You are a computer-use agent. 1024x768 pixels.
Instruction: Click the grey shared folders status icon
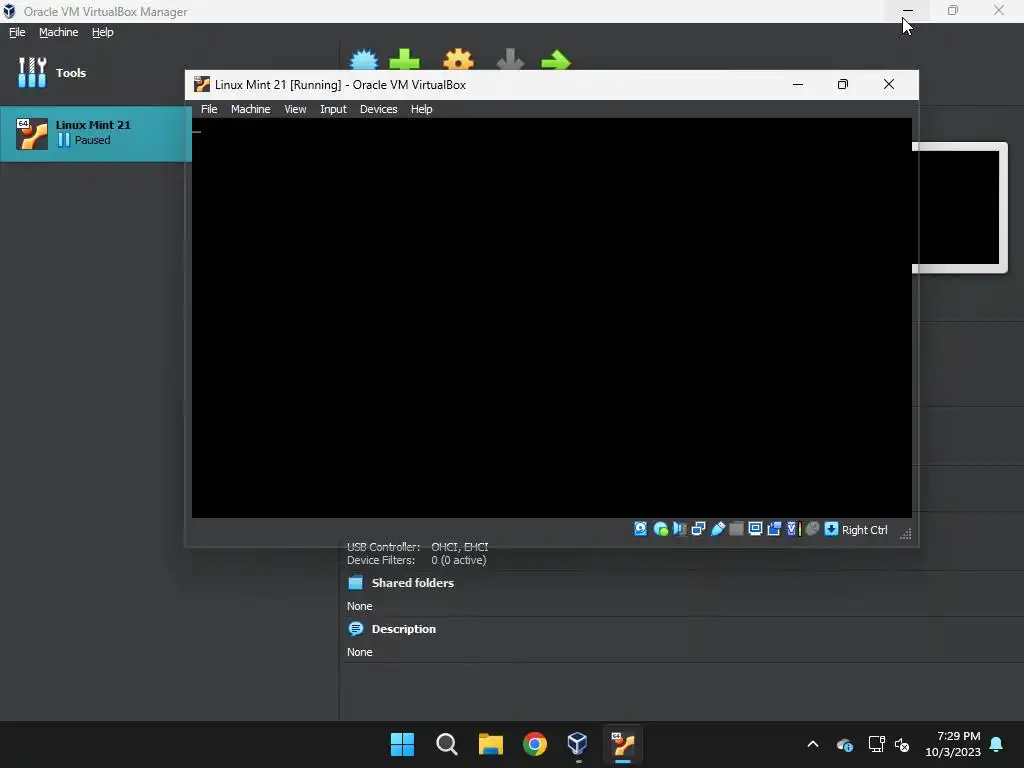click(736, 529)
